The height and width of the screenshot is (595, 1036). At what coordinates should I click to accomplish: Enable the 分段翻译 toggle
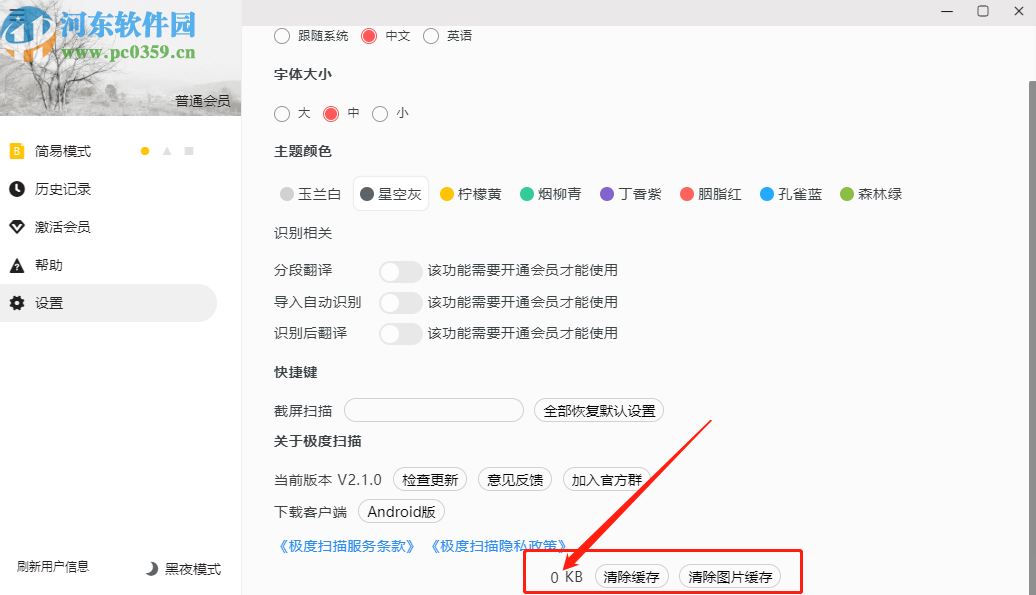(400, 271)
